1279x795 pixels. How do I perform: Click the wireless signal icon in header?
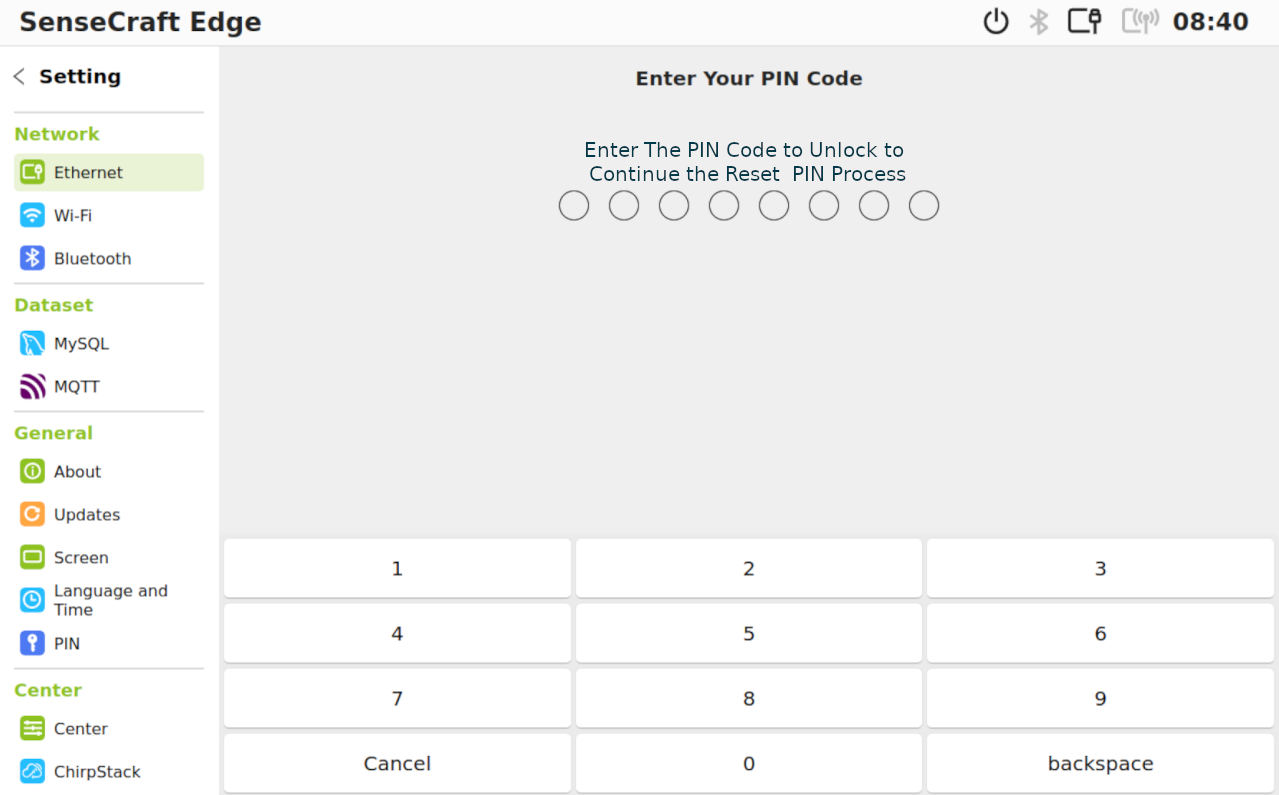point(1140,21)
